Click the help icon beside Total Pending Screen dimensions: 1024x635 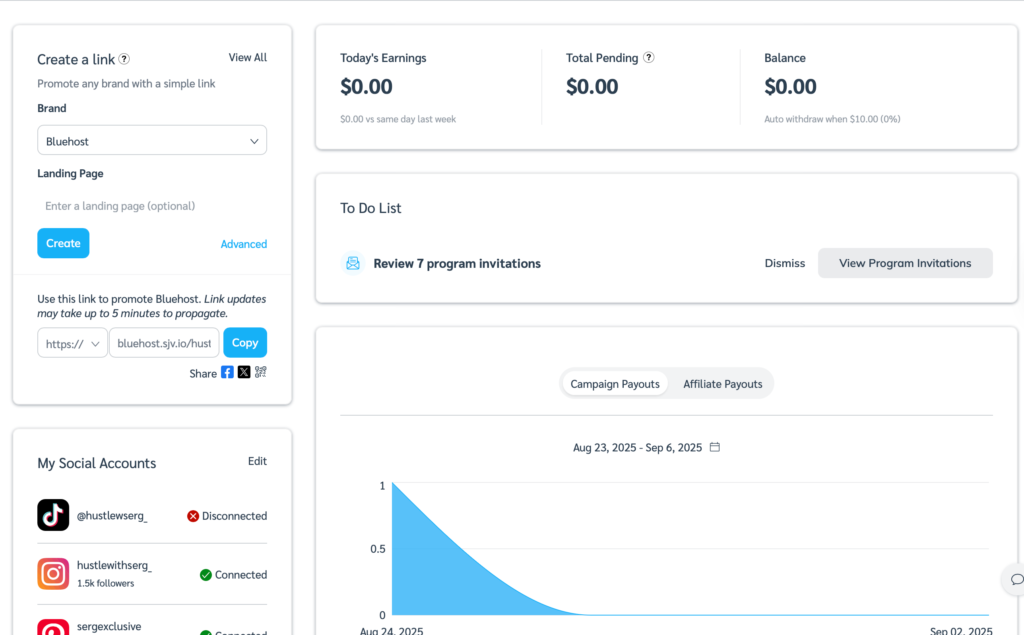pyautogui.click(x=648, y=57)
